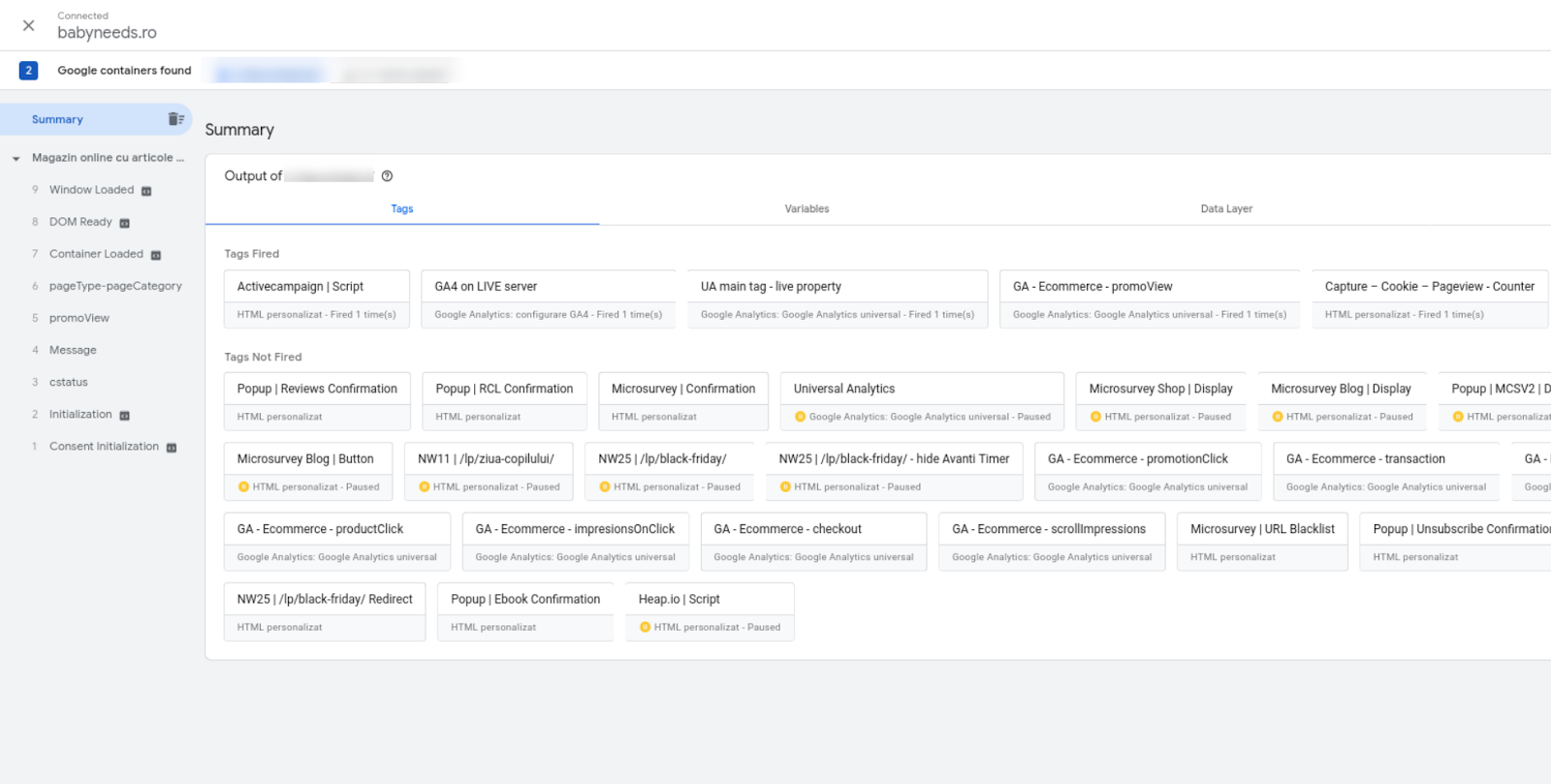The height and width of the screenshot is (784, 1551).
Task: Open the UA main tag - live property card
Action: (x=838, y=299)
